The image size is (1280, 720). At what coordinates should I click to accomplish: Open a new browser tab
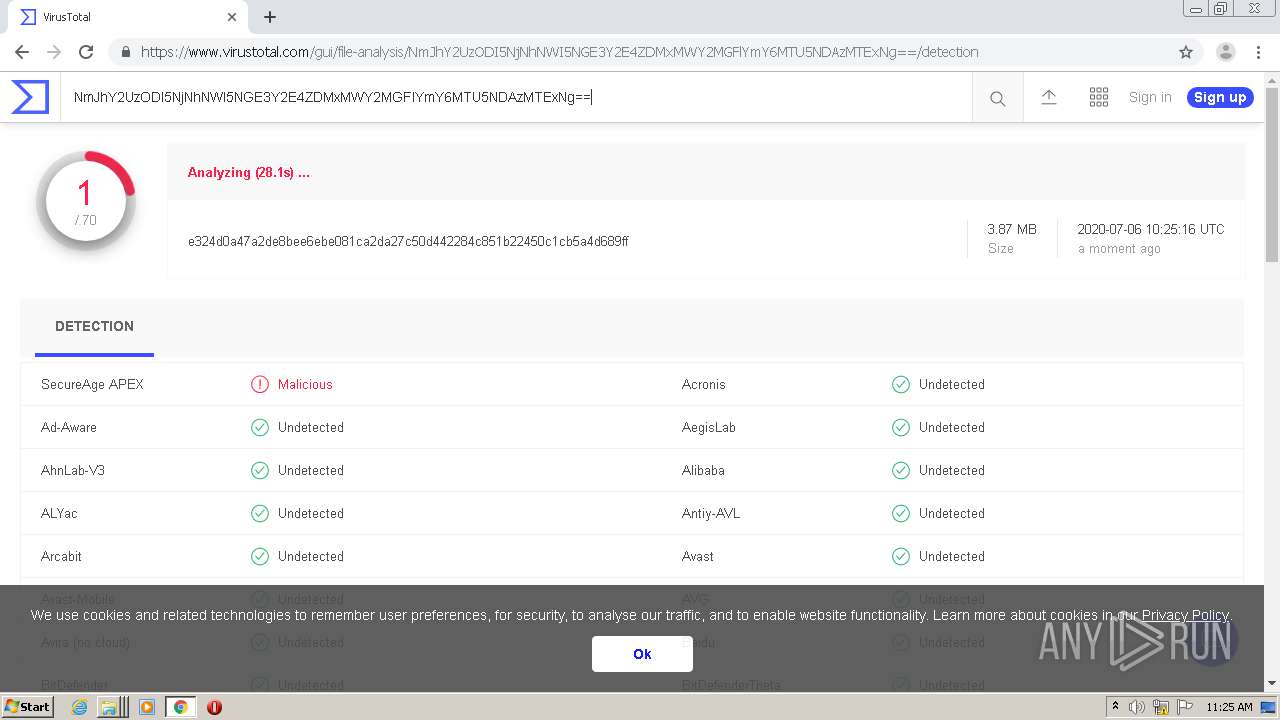pos(270,17)
